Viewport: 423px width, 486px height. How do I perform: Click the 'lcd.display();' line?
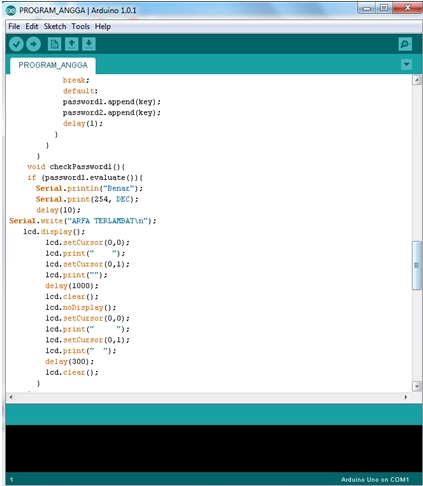(x=54, y=232)
